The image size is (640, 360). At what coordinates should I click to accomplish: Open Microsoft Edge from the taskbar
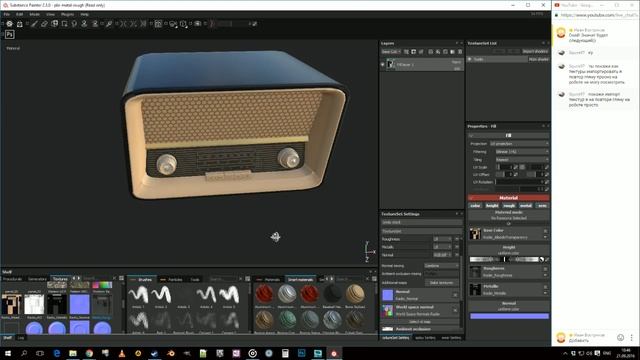[56, 353]
